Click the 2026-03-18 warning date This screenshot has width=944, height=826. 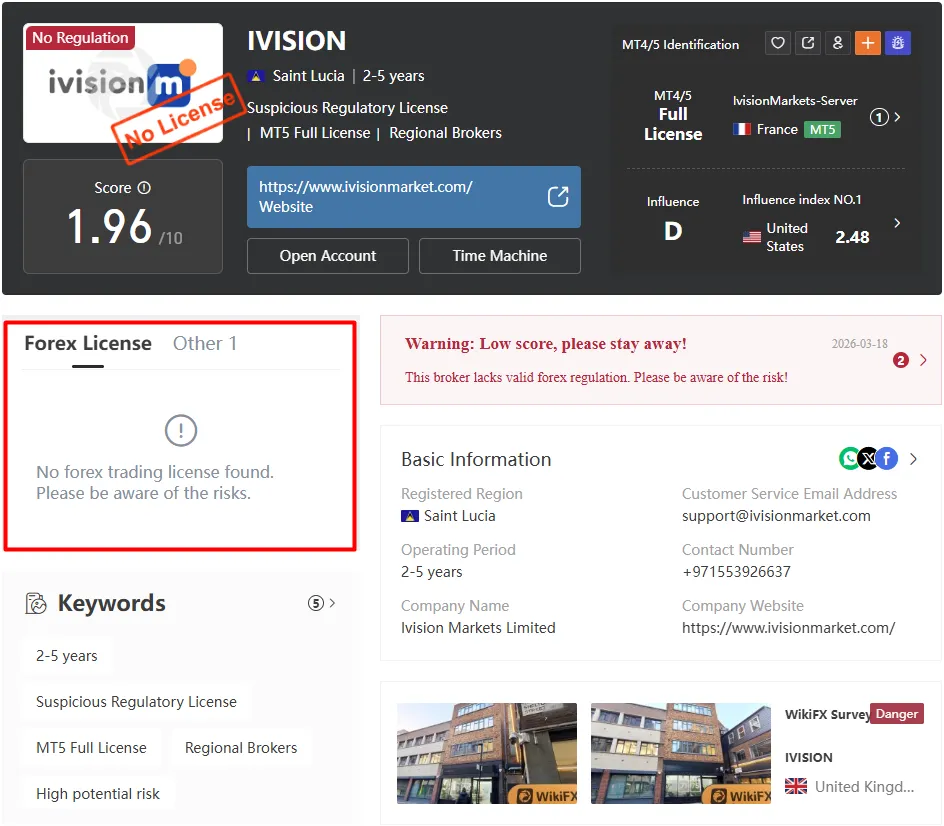coord(859,344)
